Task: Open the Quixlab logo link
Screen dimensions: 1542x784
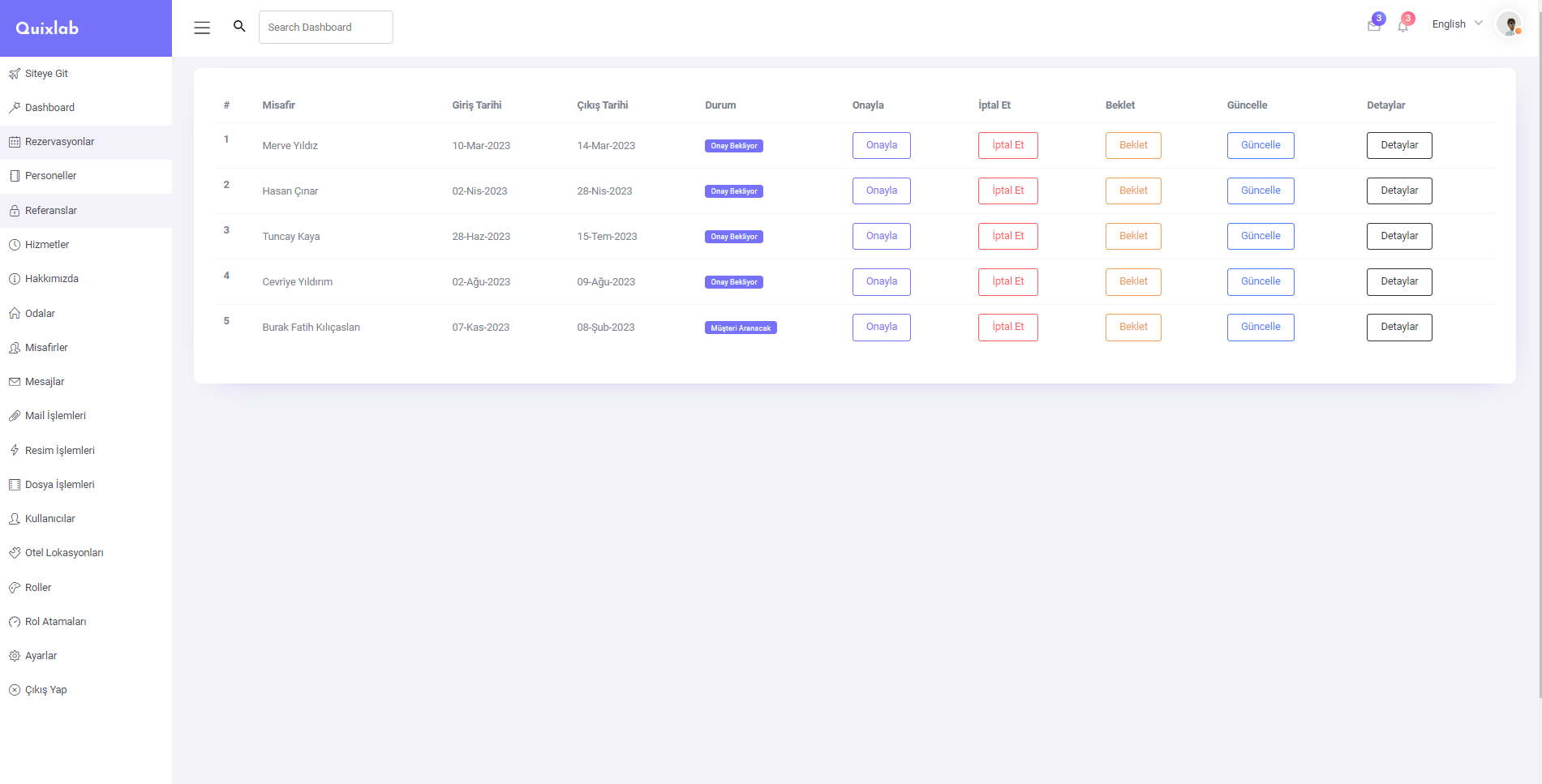Action: point(47,28)
